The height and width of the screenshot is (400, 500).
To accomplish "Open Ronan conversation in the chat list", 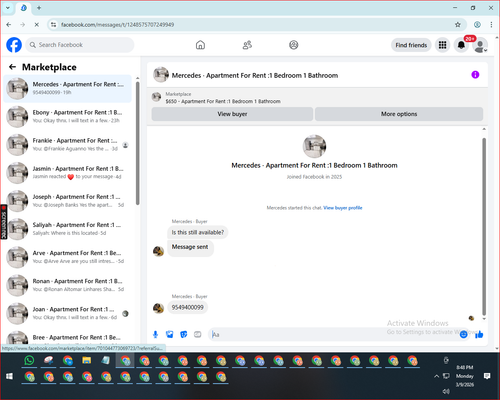I will coord(67,285).
